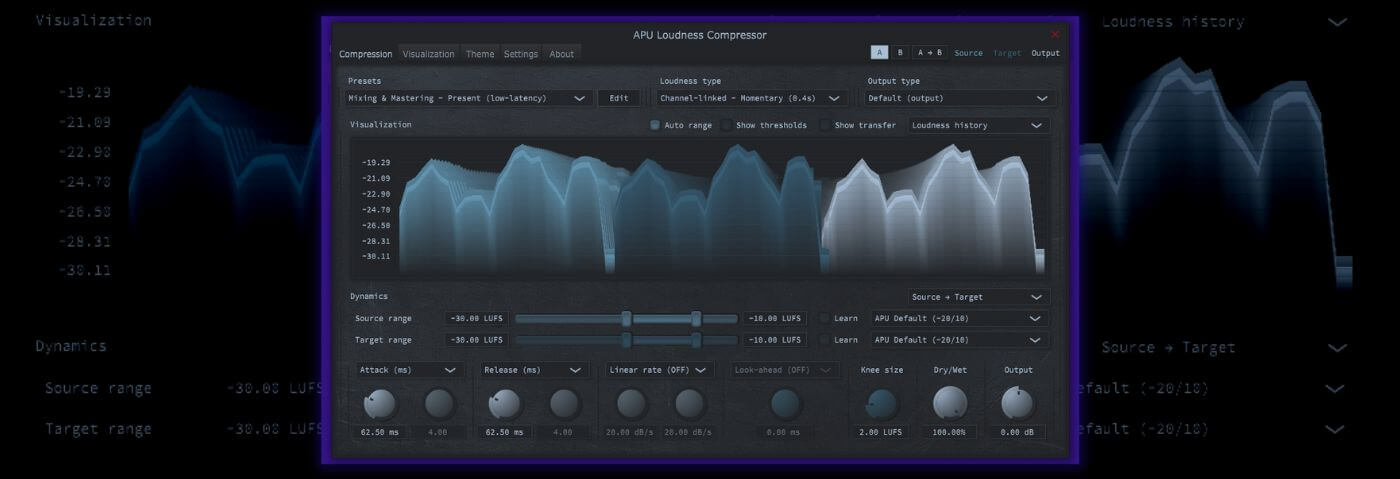Select state B button
Screen dimensions: 1400x479
(899, 53)
